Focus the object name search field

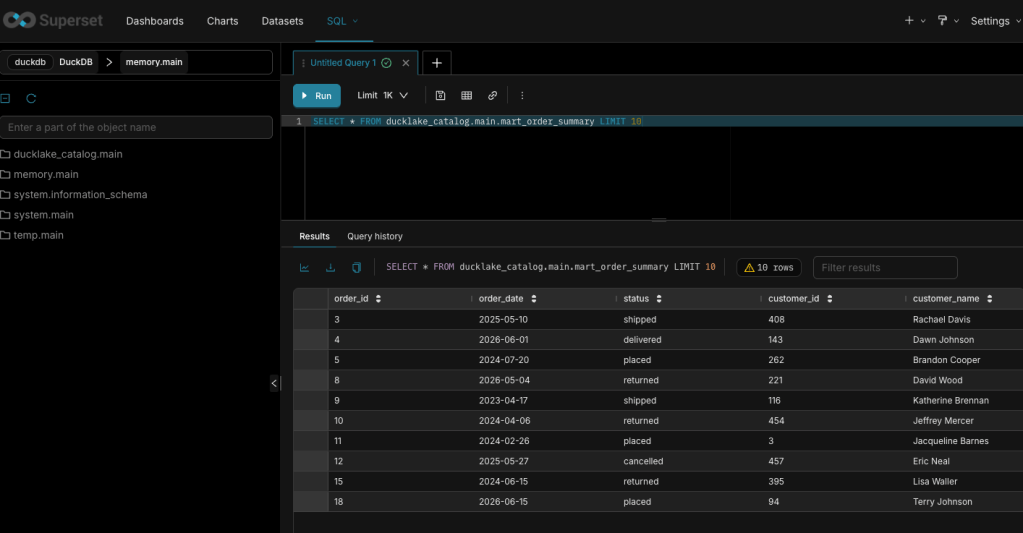[x=136, y=127]
